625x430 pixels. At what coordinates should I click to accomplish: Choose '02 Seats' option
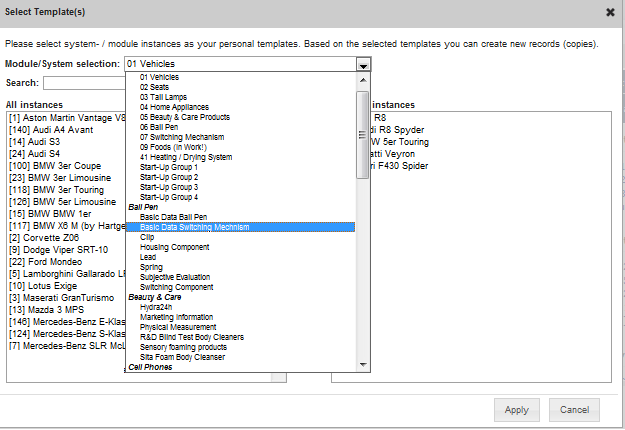(154, 87)
